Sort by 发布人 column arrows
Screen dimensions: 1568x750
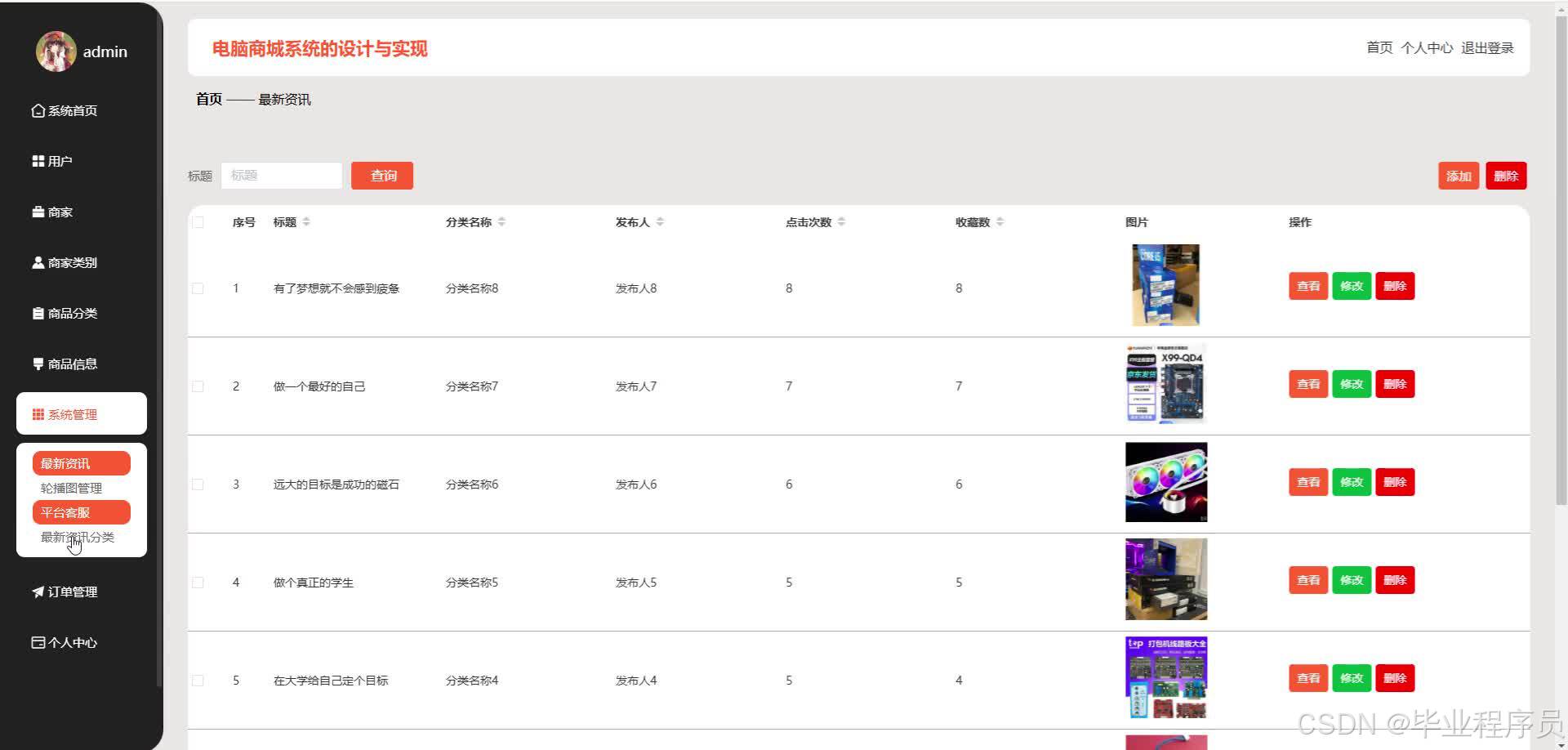(x=660, y=222)
